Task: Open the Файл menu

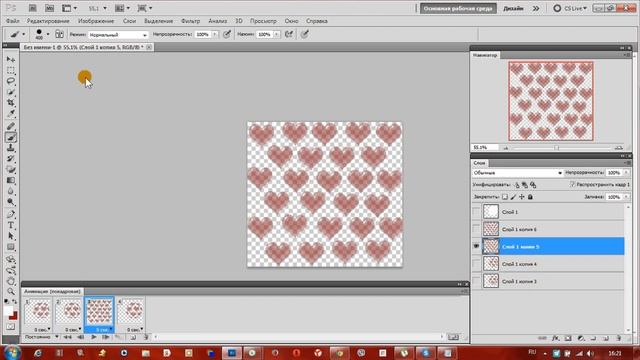Action: 13,21
